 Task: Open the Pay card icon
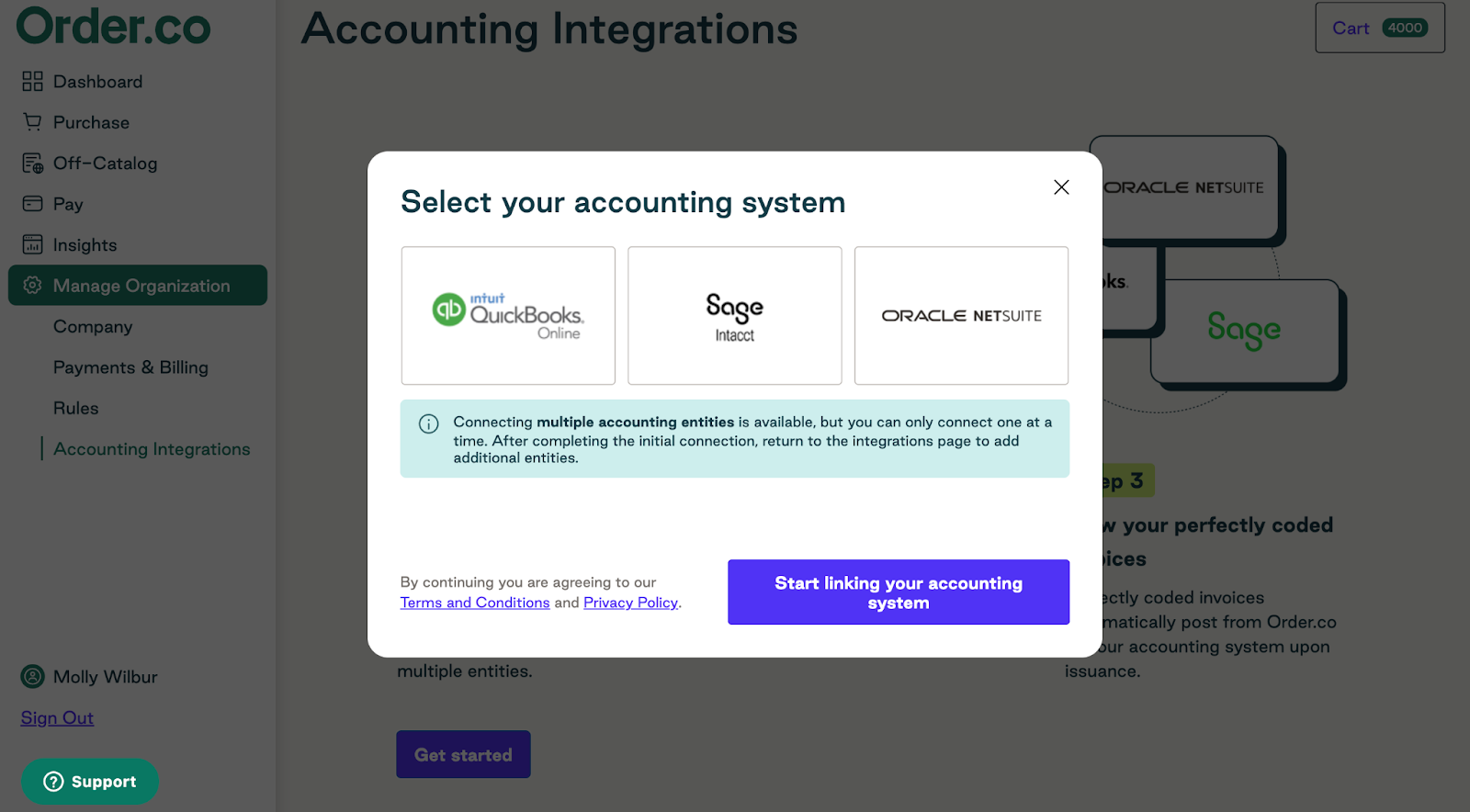tap(32, 203)
